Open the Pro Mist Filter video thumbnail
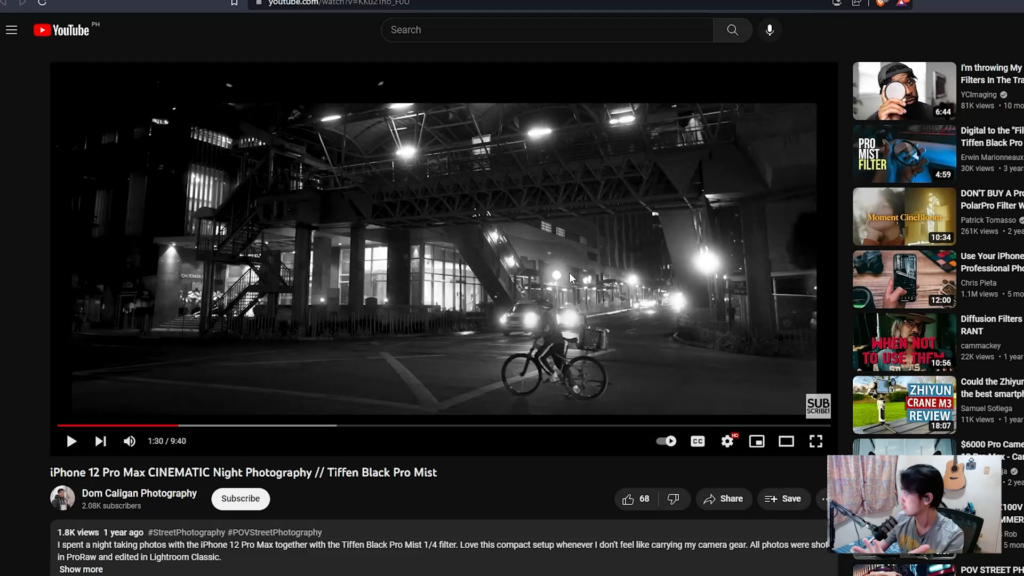1024x576 pixels. (x=904, y=153)
